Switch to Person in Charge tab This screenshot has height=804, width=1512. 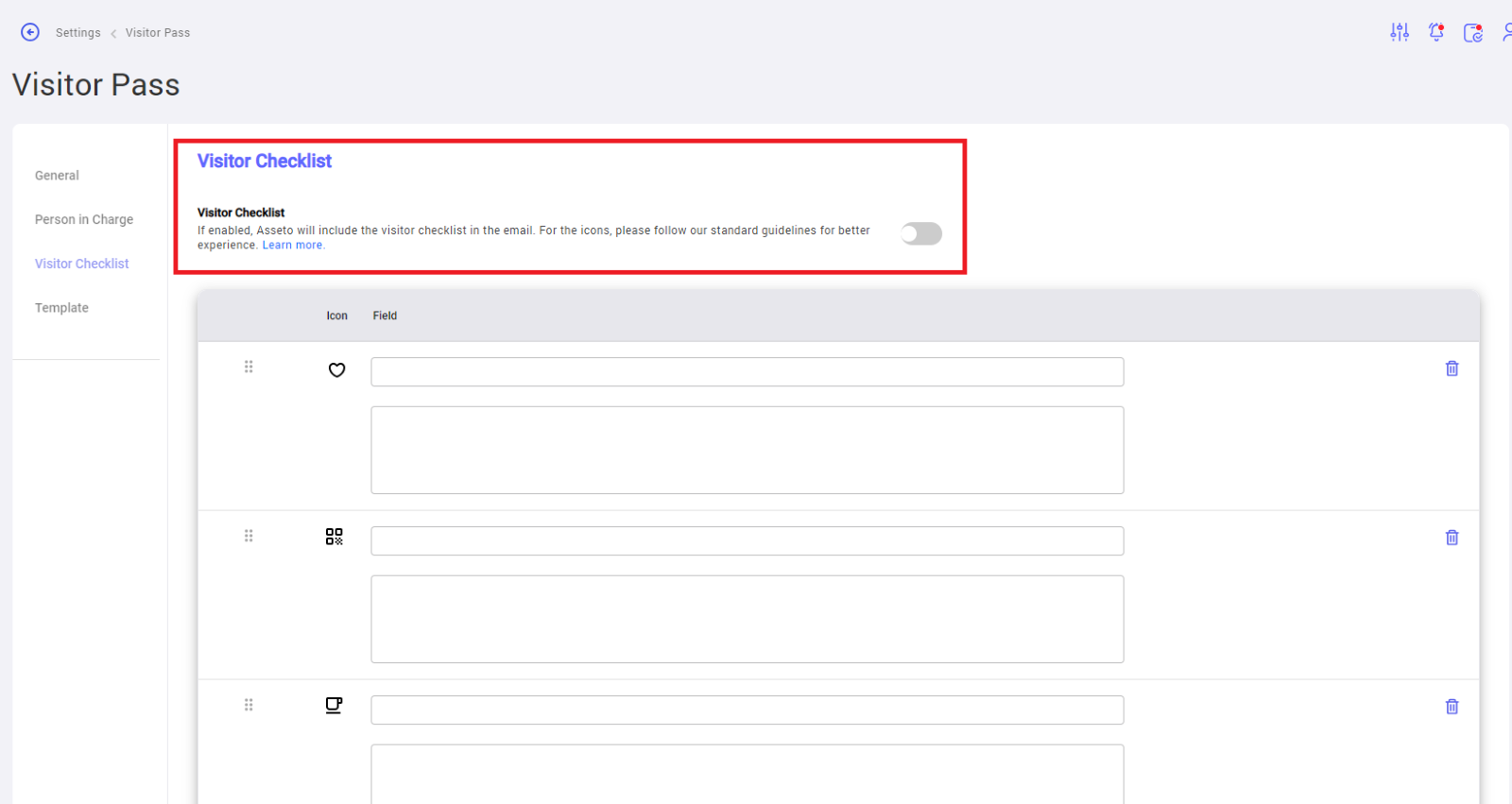(84, 219)
